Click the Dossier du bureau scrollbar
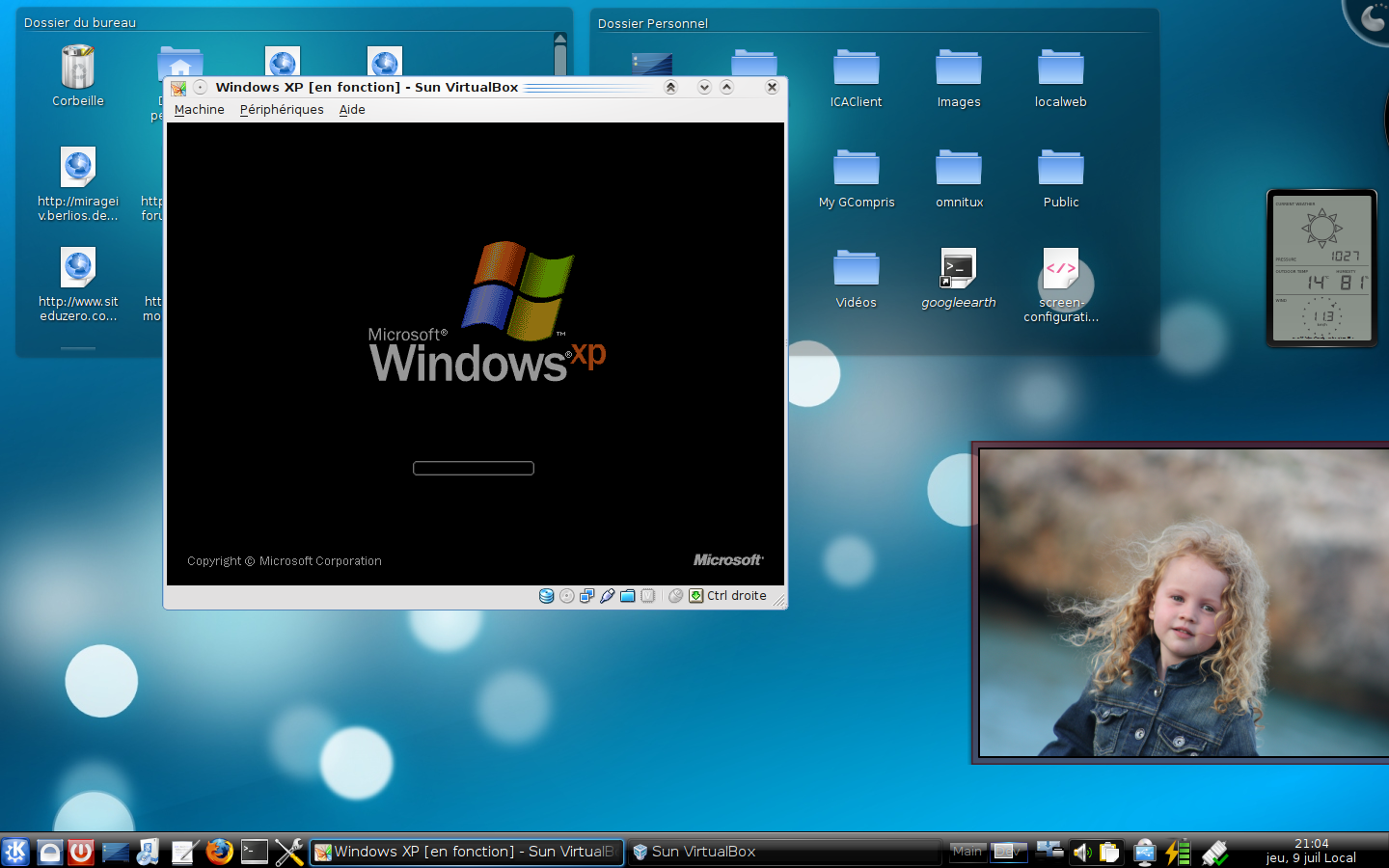Viewport: 1389px width, 868px height. [560, 58]
